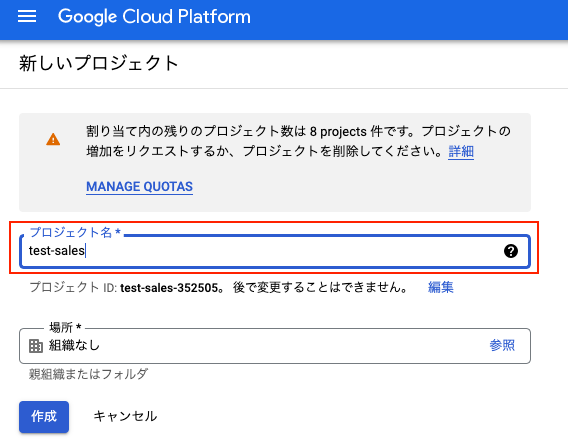Viewport: 568px width, 448px height.
Task: Click 参照 to browse locations
Action: tap(502, 345)
